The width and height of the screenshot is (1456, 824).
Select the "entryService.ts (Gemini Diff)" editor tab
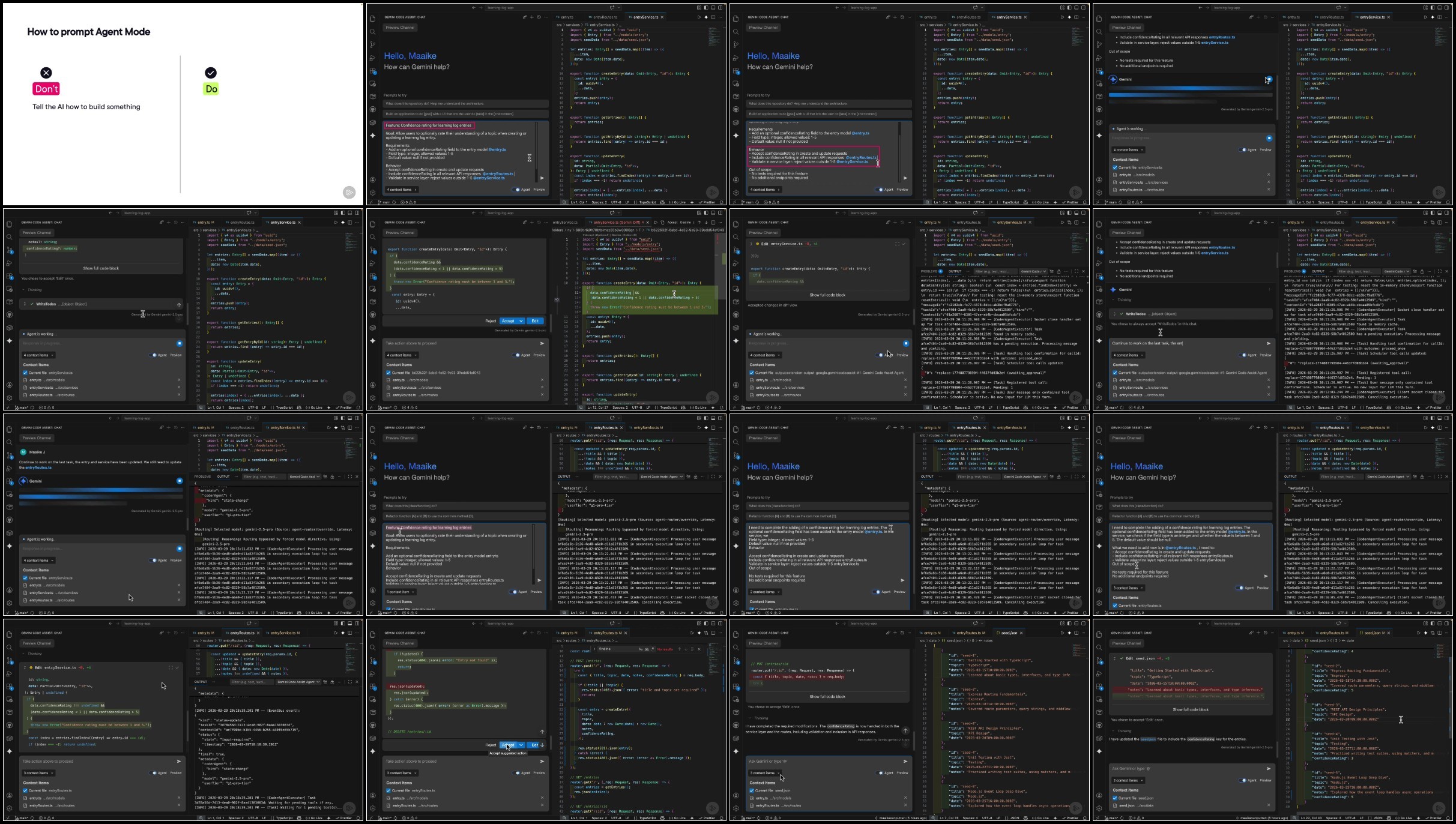(618, 222)
